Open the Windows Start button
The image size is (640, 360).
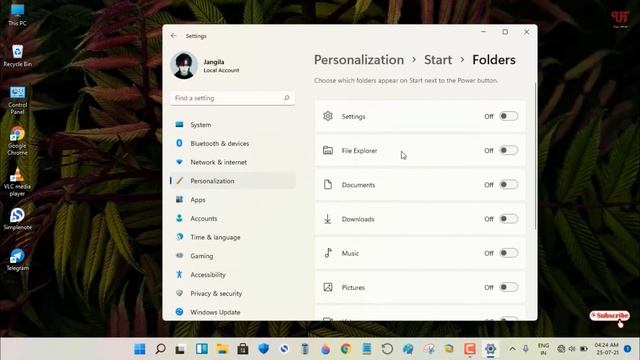pos(140,349)
